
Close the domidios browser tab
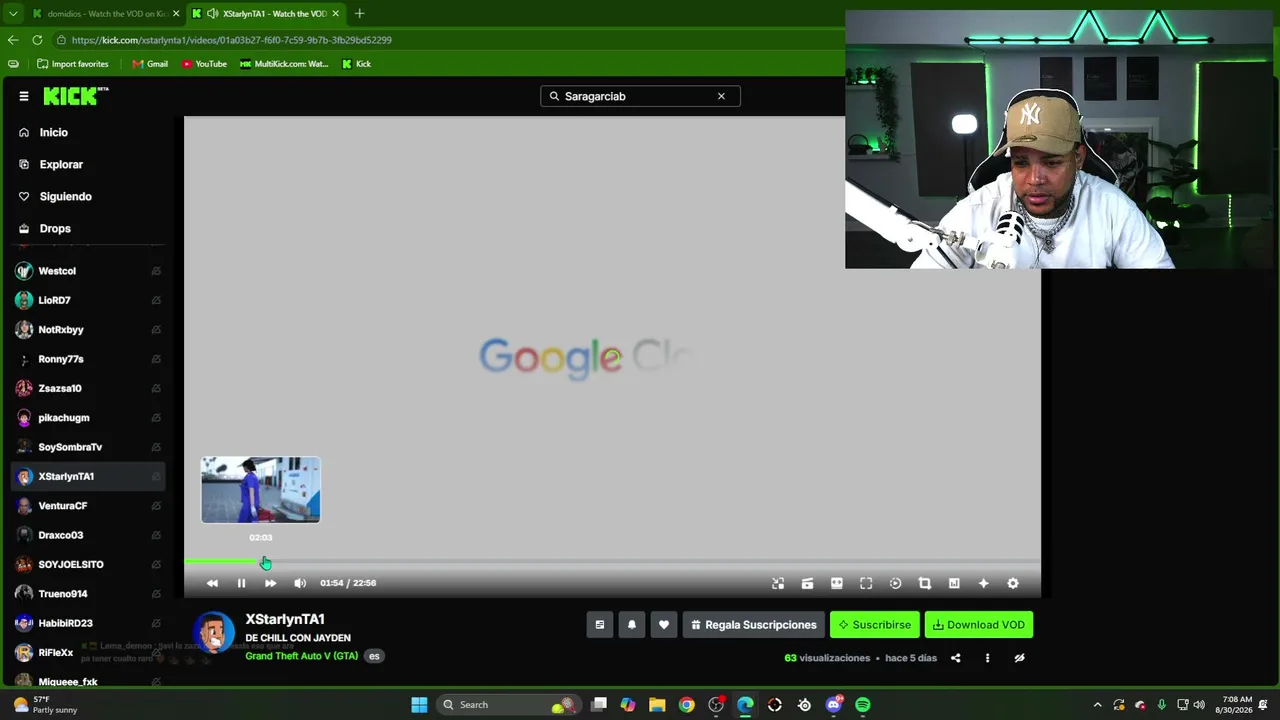click(176, 14)
